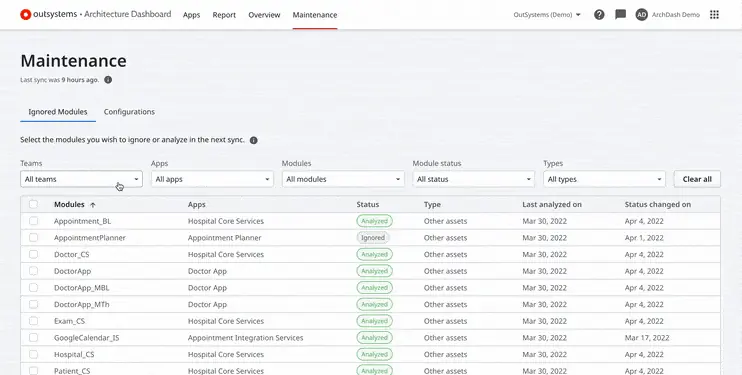Viewport: 742px width, 375px height.
Task: Click the Last analyzed on header
Action: (x=552, y=205)
